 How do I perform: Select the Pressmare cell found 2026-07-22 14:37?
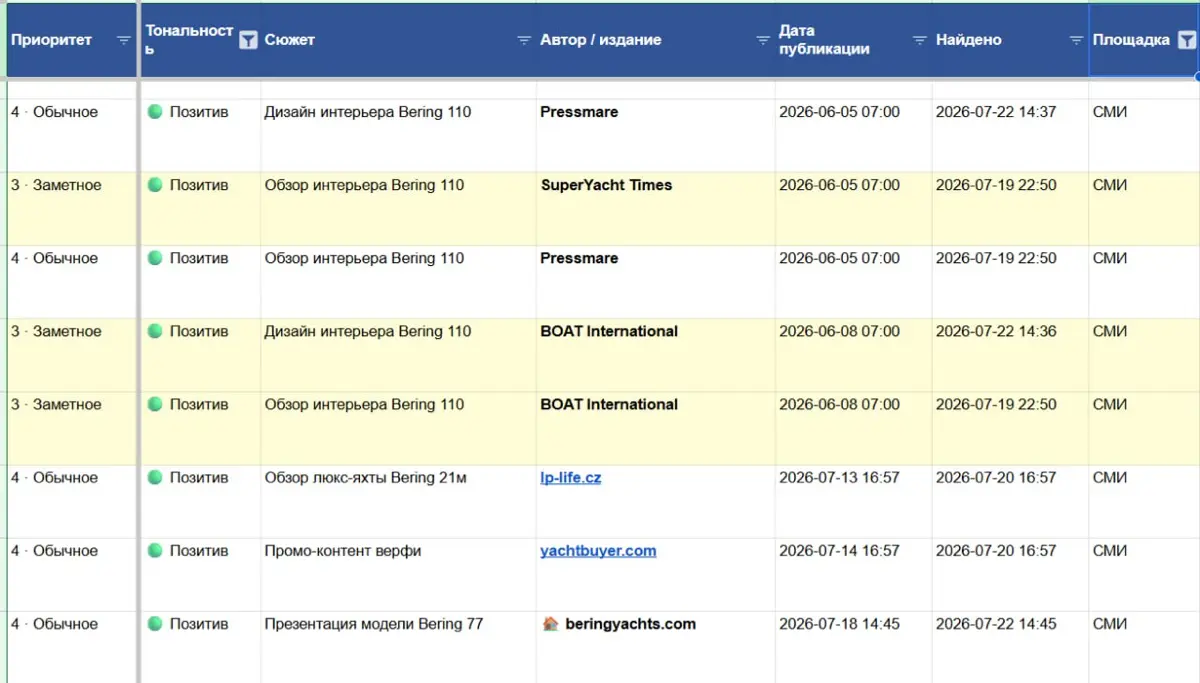point(655,136)
